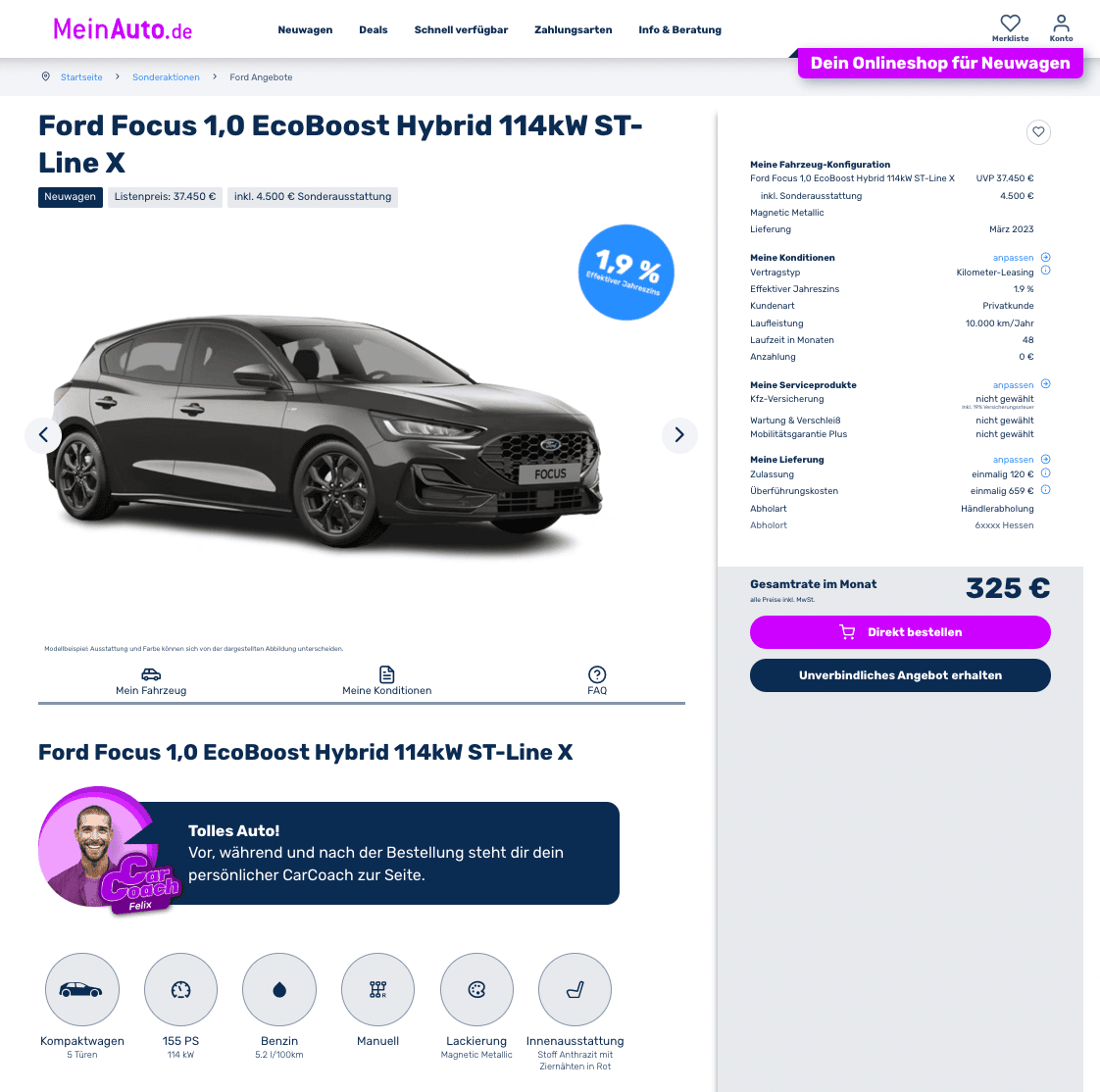
Task: Open the Merkliste heart icon in header
Action: (x=1010, y=28)
